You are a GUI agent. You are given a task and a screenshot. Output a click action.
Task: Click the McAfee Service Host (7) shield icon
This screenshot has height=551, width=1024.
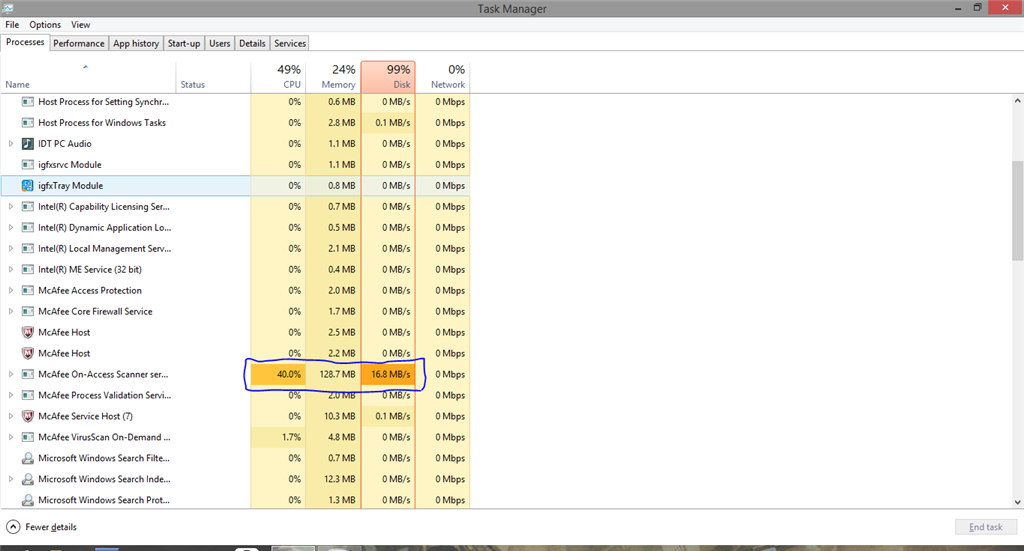[x=27, y=416]
